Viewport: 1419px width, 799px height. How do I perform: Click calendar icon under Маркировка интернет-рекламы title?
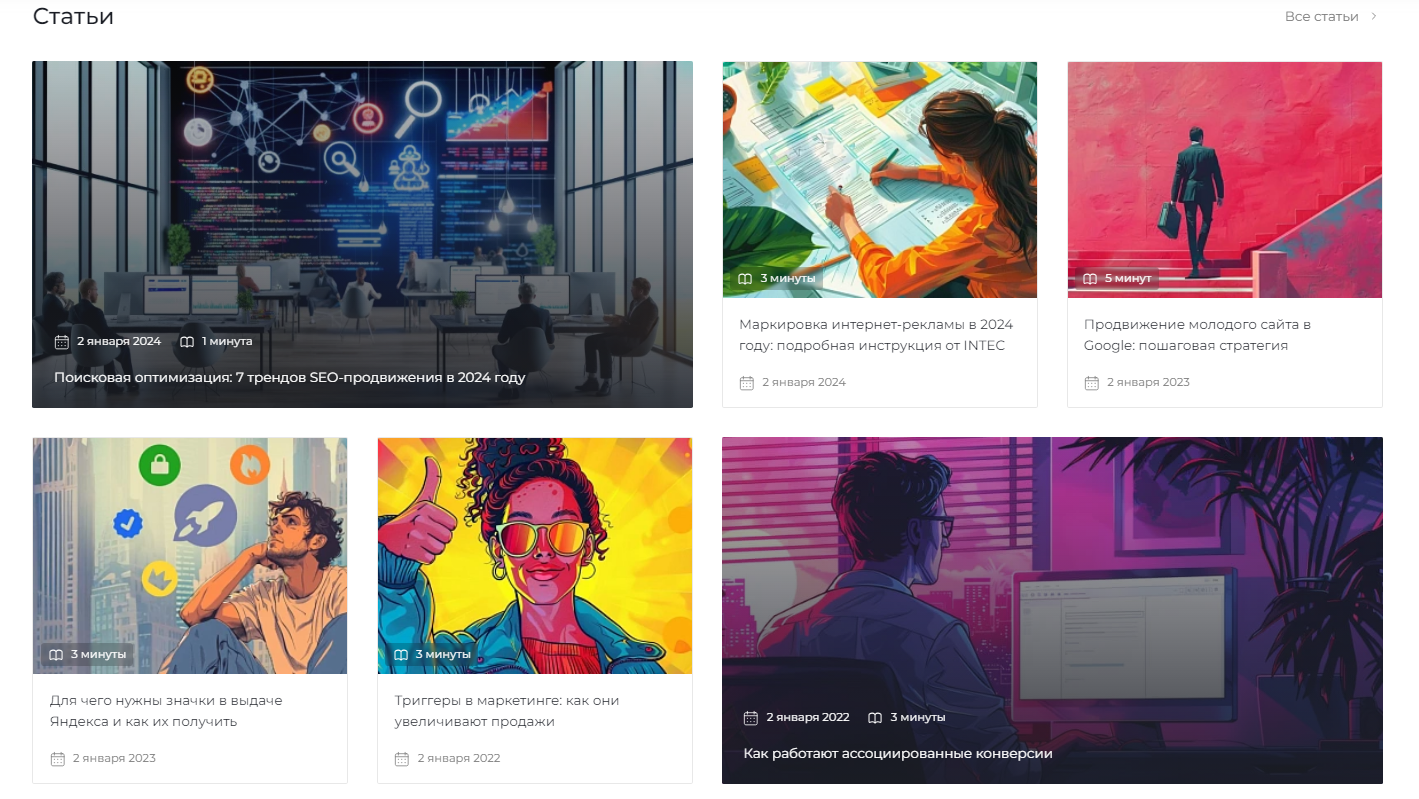coord(747,382)
